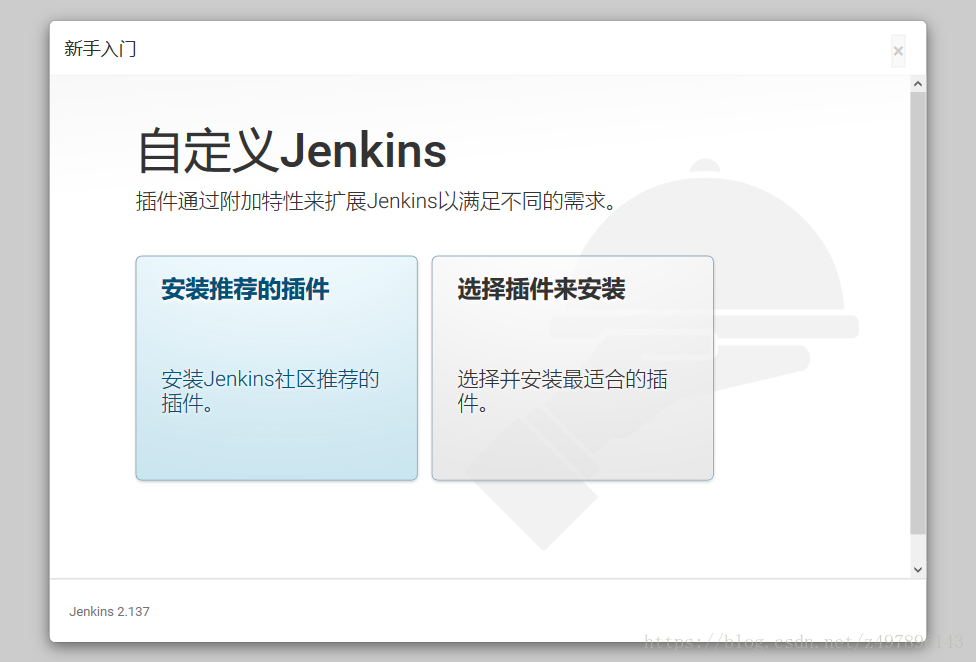Click the scrollbar down arrow

point(917,569)
